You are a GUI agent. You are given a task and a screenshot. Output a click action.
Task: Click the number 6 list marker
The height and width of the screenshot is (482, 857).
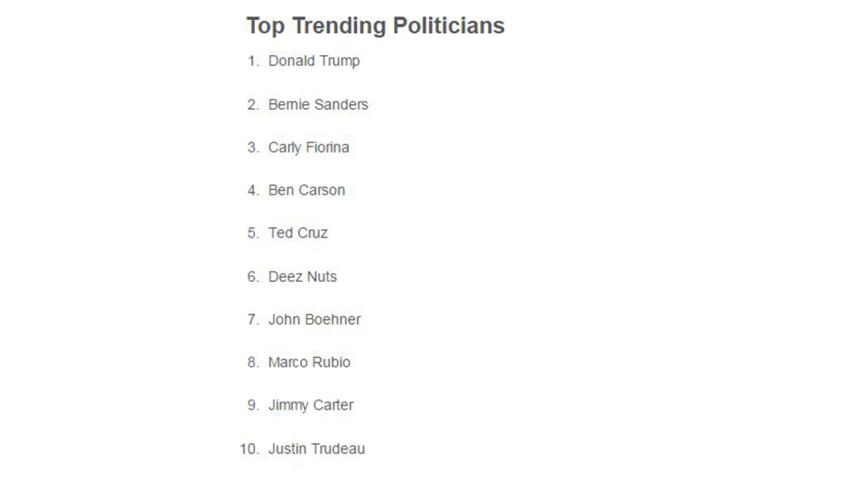pyautogui.click(x=253, y=276)
